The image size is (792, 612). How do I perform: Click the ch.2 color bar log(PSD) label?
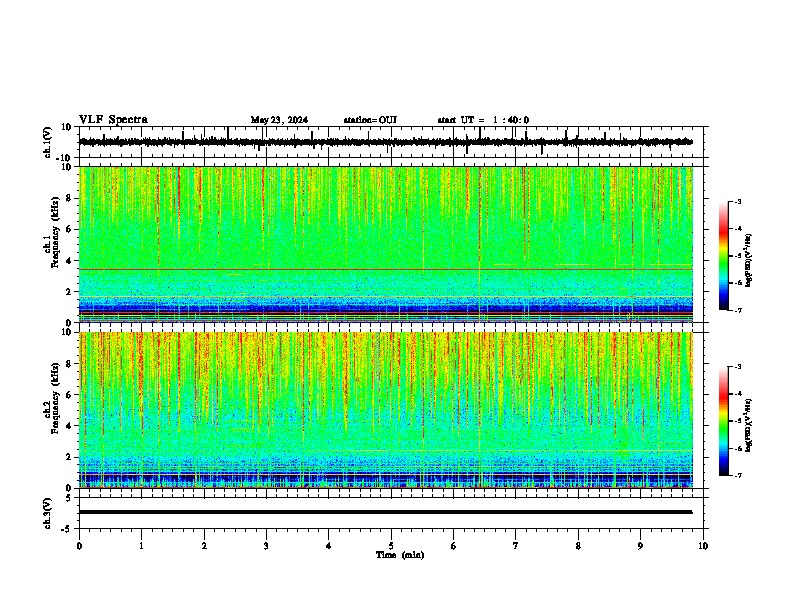(748, 425)
